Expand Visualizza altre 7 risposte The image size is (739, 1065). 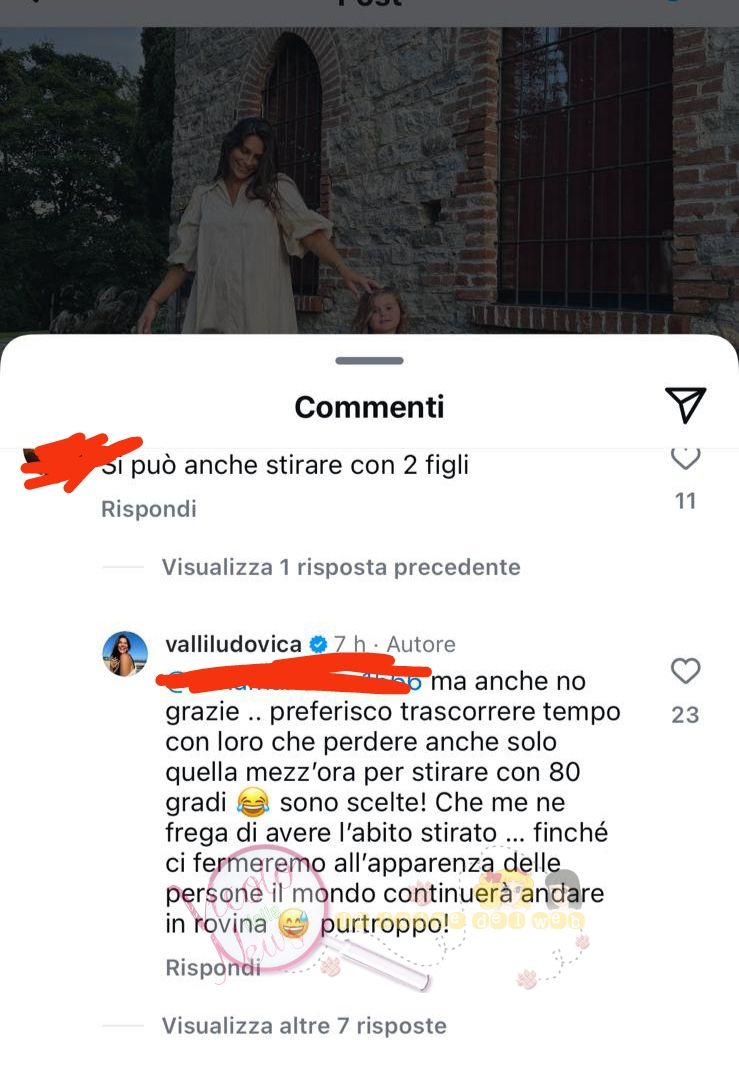click(304, 1026)
